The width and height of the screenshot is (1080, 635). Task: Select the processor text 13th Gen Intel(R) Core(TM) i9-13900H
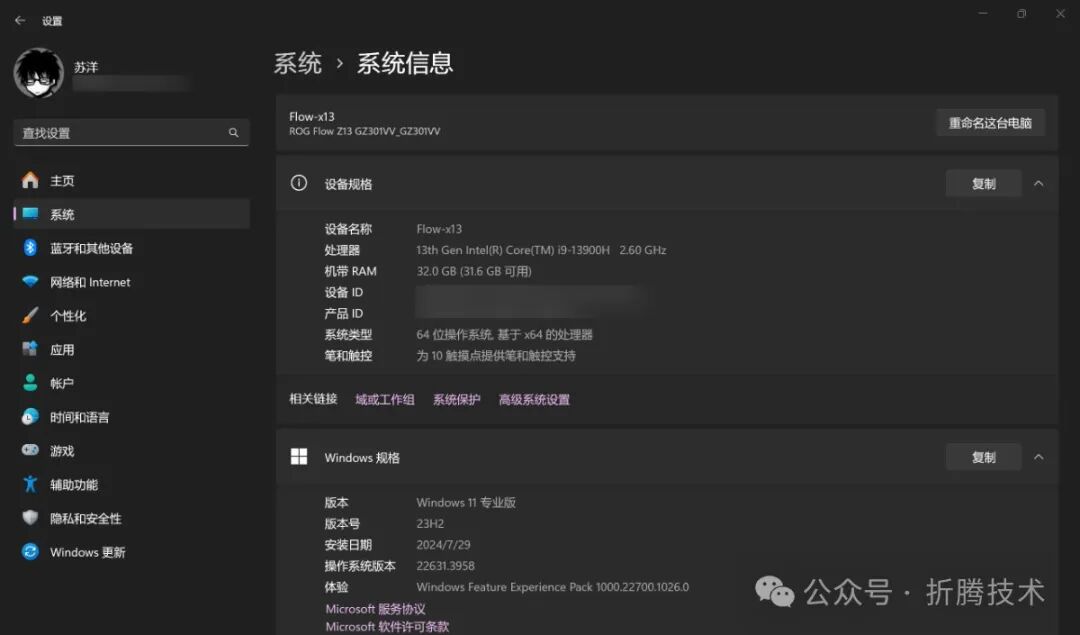[512, 250]
